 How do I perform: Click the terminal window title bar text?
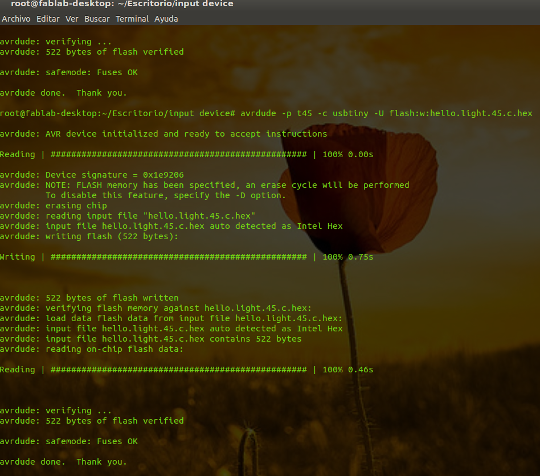[x=122, y=4]
